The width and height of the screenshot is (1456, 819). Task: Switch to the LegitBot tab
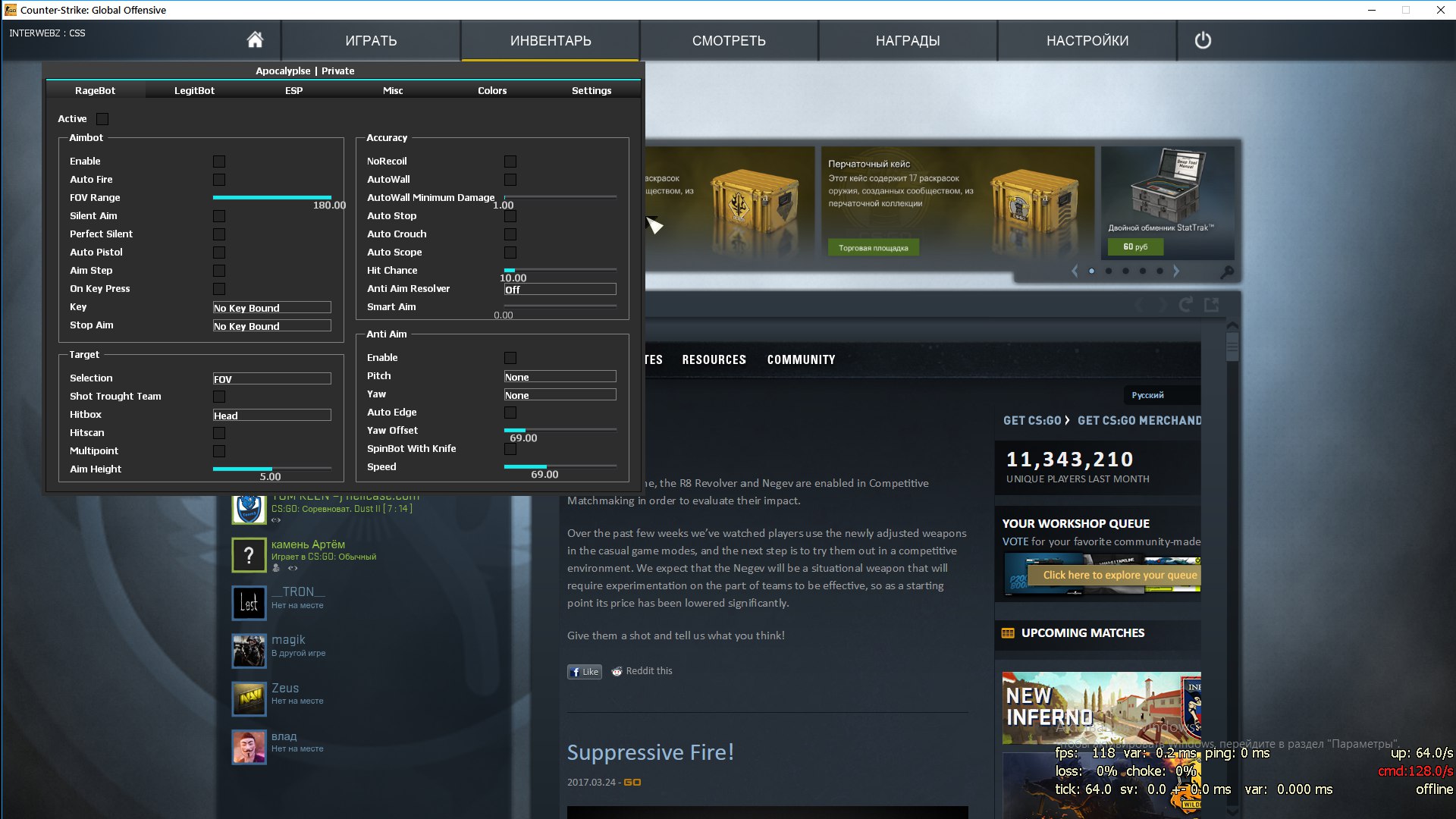[194, 90]
